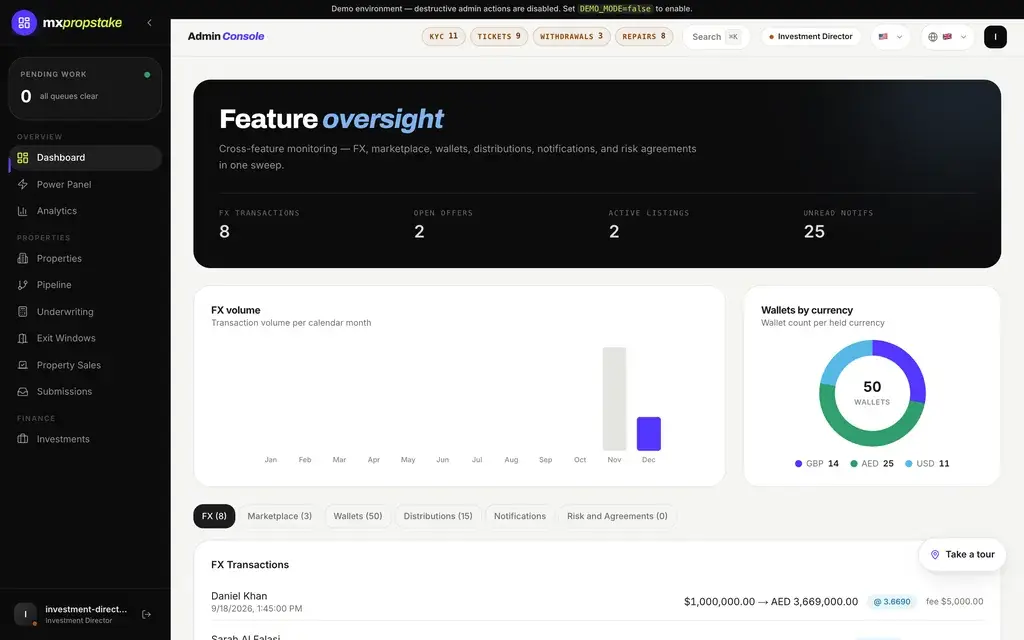Click the December bar in FX volume chart
This screenshot has width=1024, height=640.
point(648,434)
